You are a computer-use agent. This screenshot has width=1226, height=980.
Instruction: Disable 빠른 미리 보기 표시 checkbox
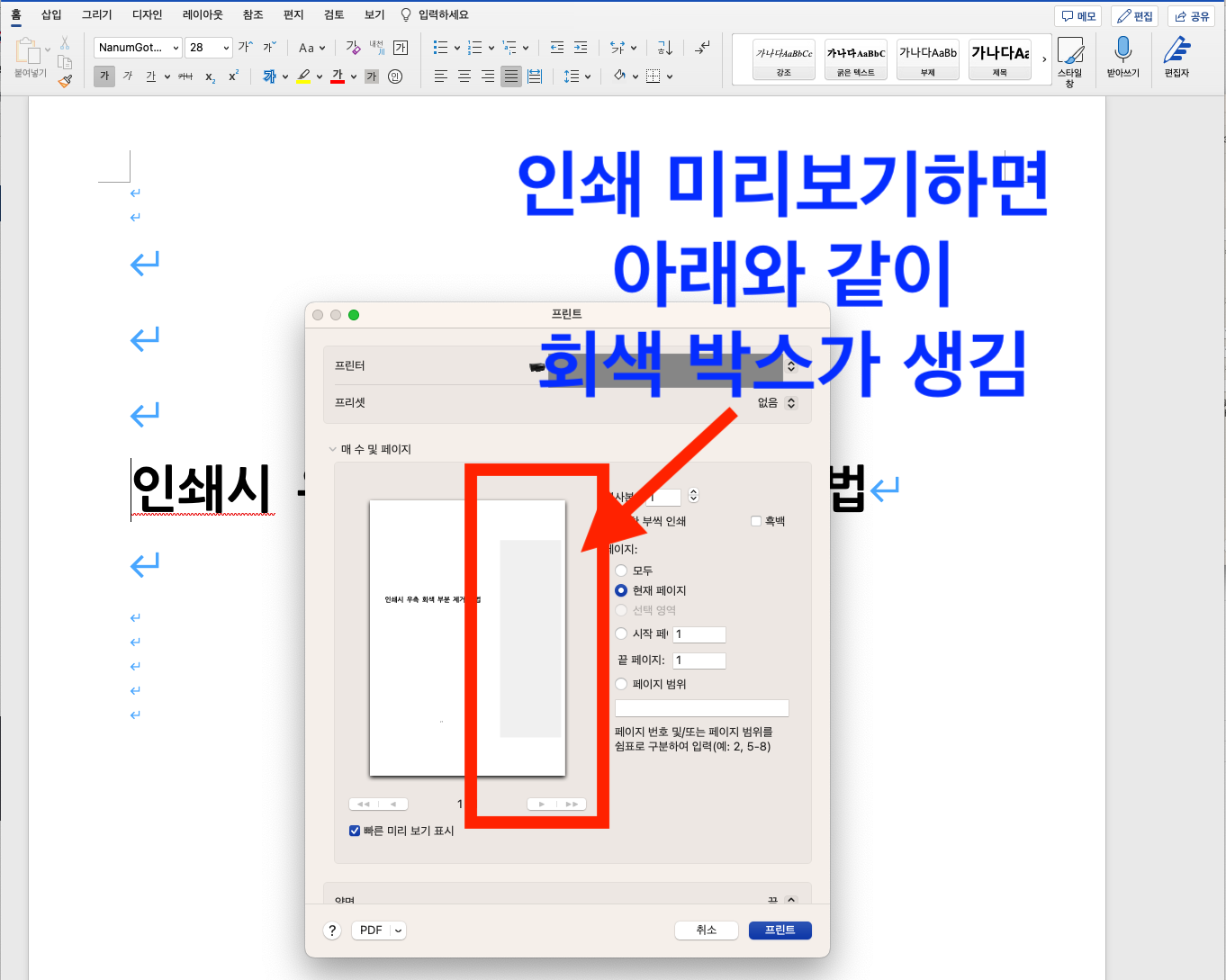click(x=355, y=831)
